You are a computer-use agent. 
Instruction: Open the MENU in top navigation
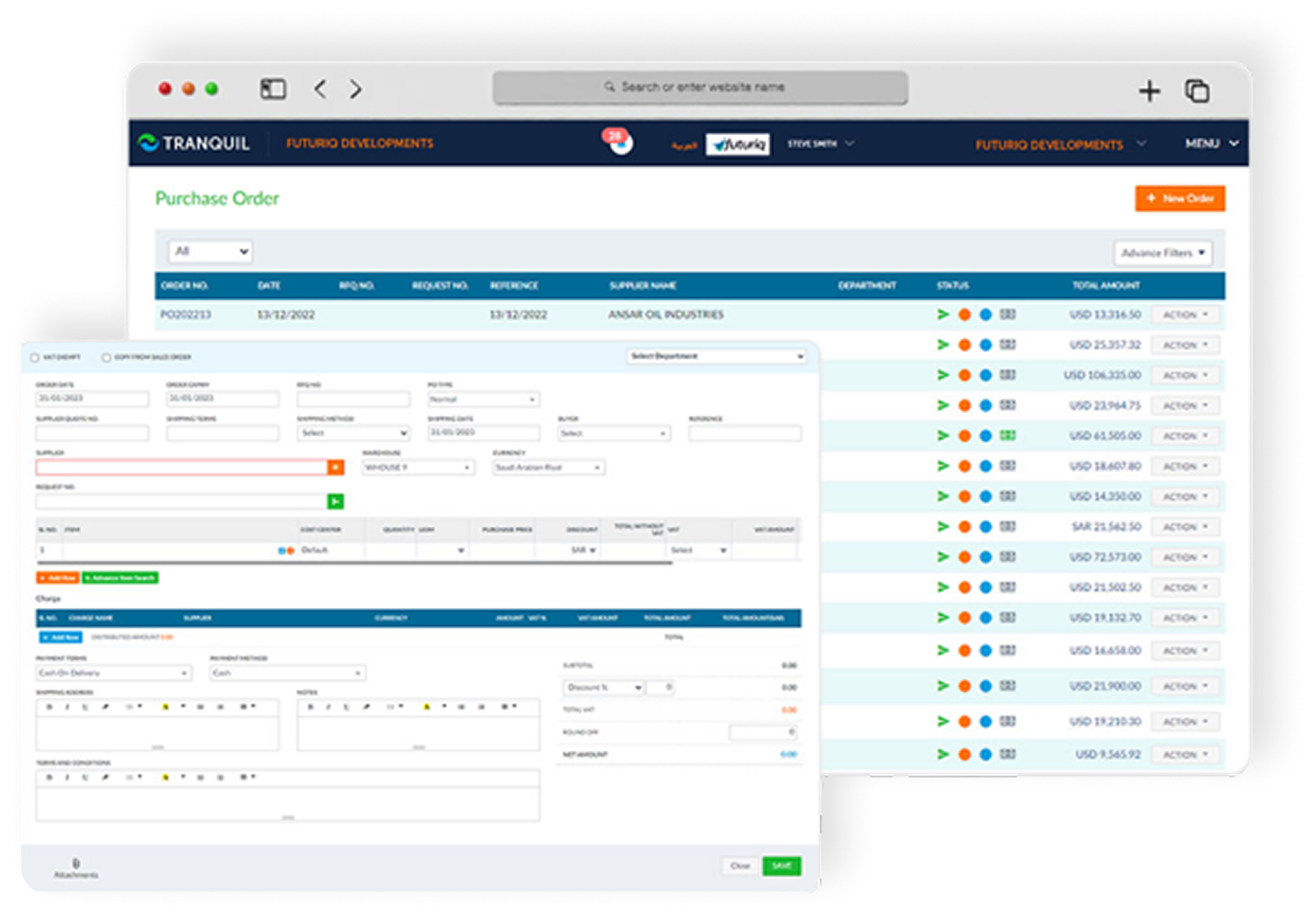click(1211, 143)
